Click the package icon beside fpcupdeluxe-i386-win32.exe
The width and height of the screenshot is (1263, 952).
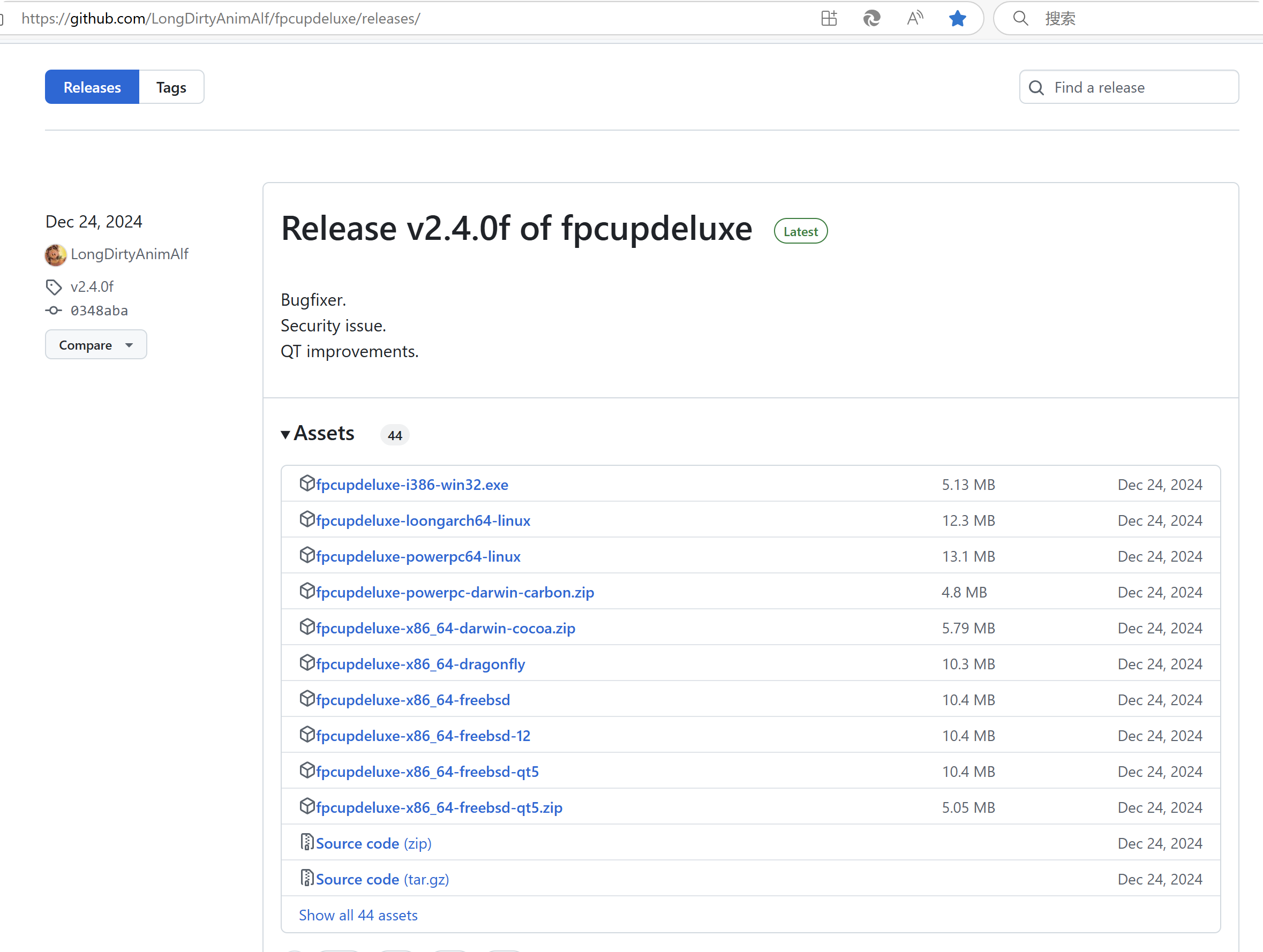tap(307, 483)
